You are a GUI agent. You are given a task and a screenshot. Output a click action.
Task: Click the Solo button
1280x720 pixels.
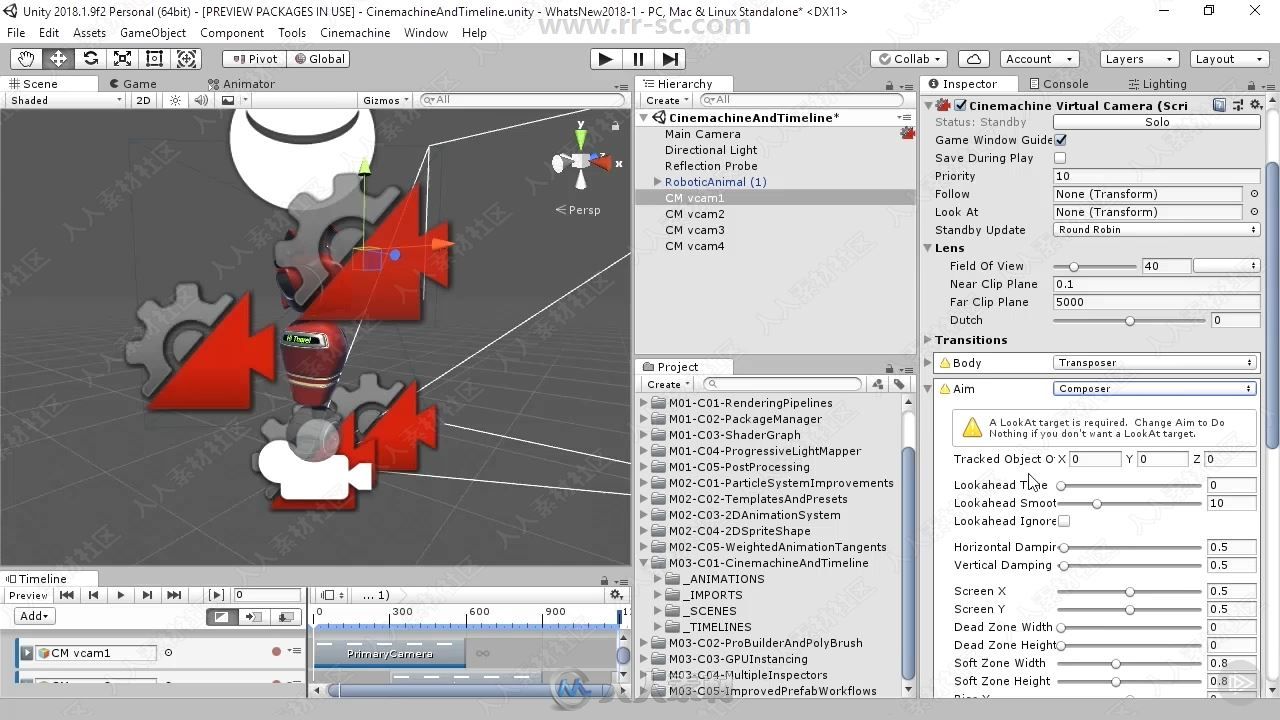[1156, 122]
